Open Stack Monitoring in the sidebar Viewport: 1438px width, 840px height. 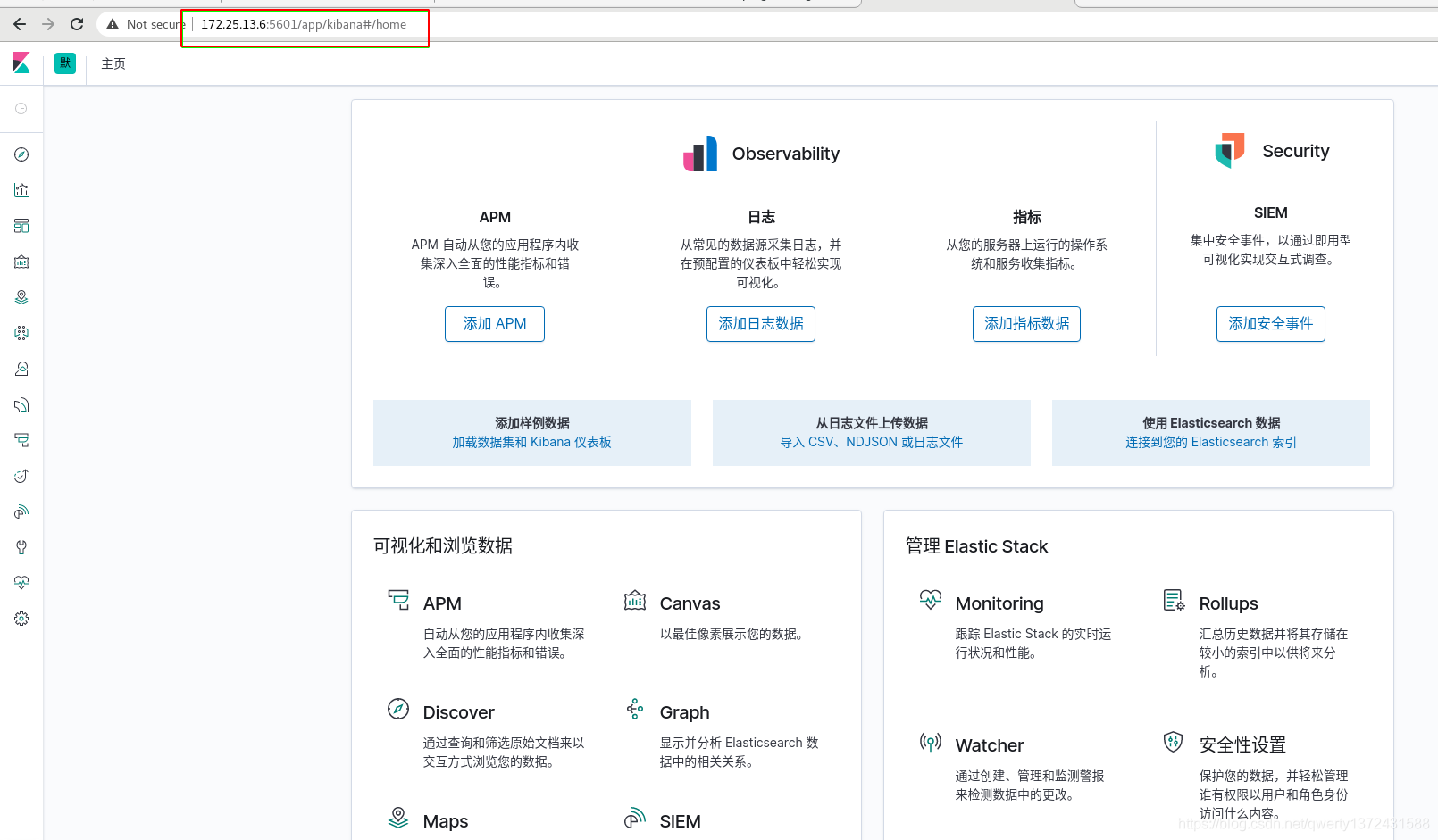click(21, 583)
